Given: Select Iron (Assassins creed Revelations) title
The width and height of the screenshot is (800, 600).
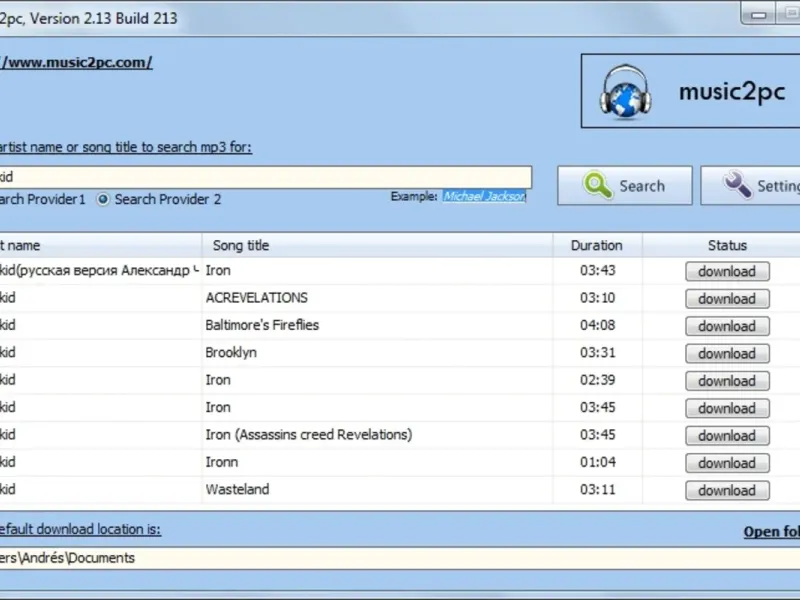Looking at the screenshot, I should [x=309, y=435].
